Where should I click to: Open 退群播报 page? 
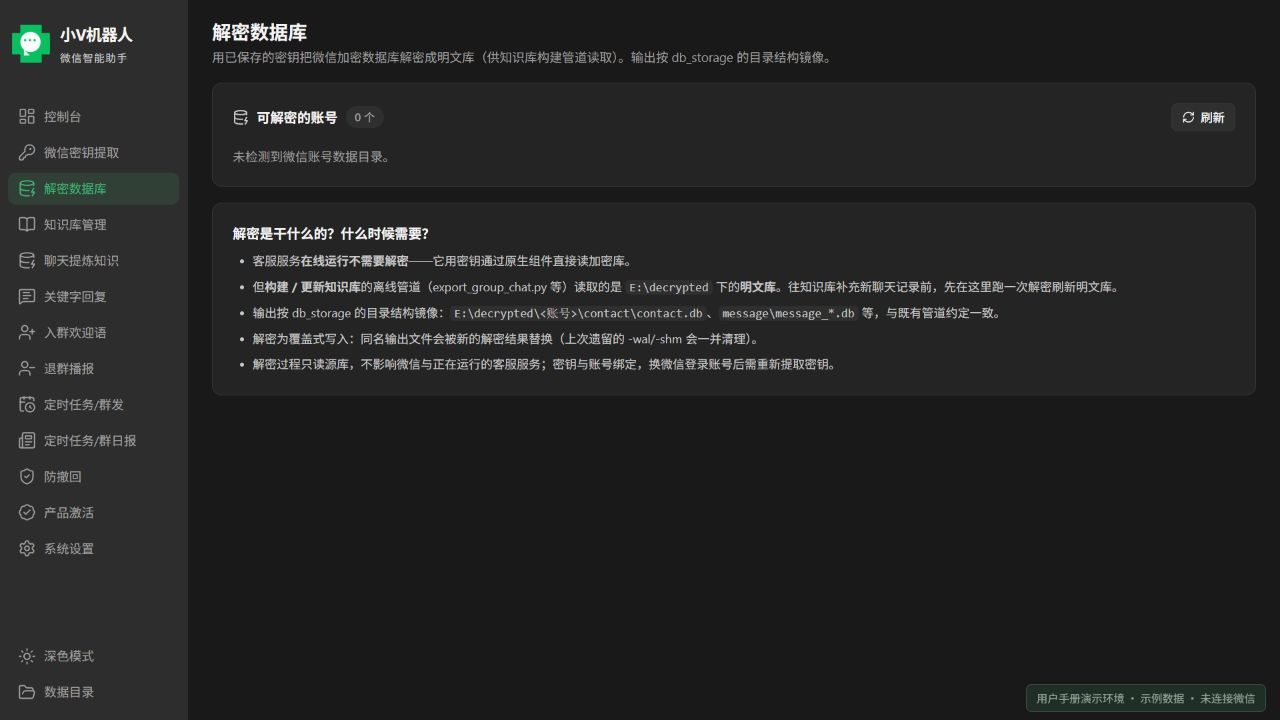point(94,369)
